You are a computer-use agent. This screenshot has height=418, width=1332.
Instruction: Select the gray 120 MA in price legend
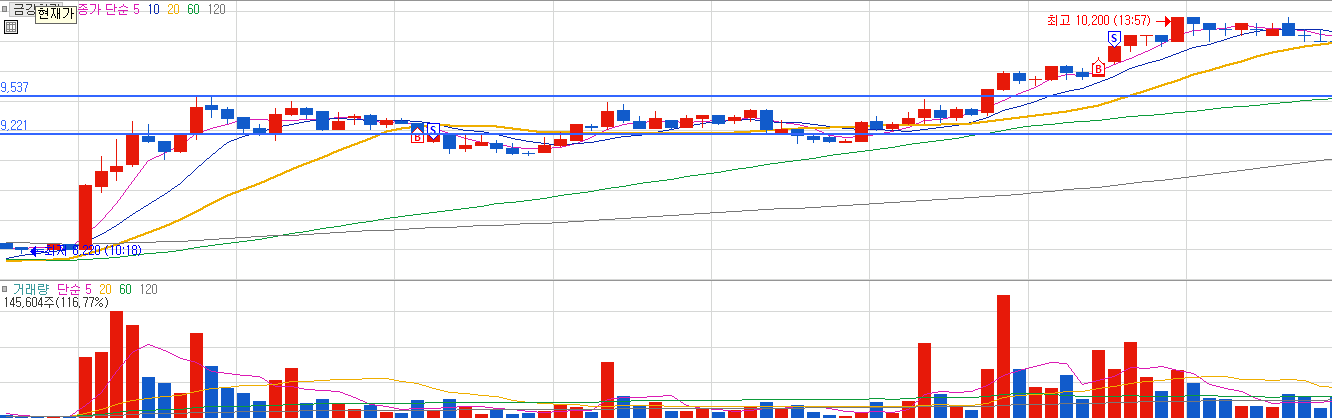pos(217,8)
